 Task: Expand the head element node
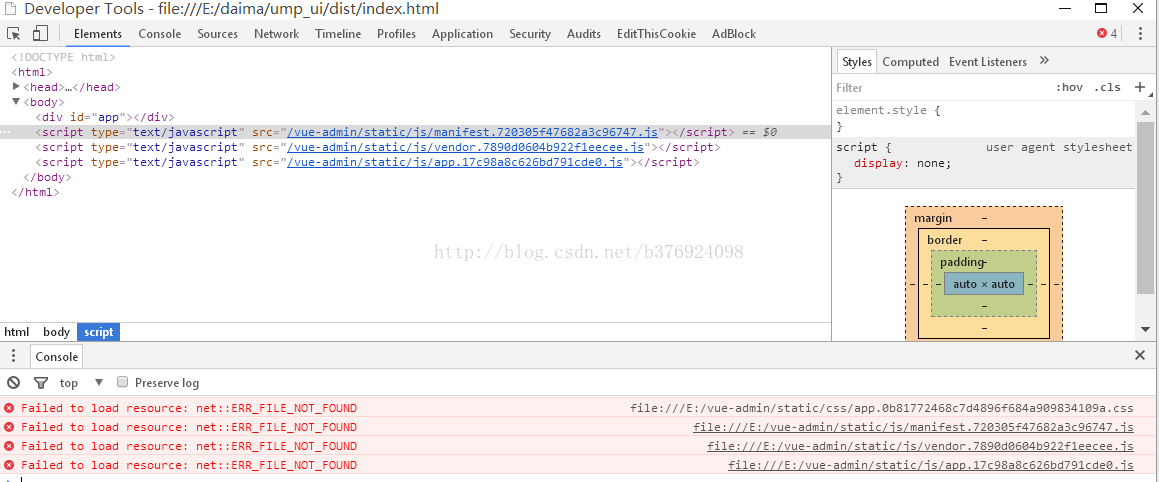pyautogui.click(x=17, y=86)
